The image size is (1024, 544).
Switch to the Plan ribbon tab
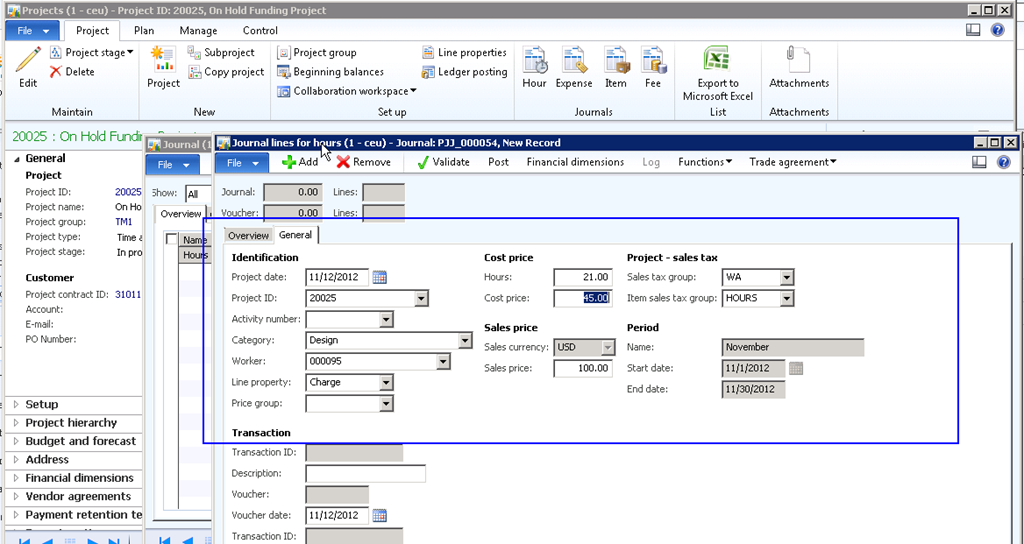(144, 31)
